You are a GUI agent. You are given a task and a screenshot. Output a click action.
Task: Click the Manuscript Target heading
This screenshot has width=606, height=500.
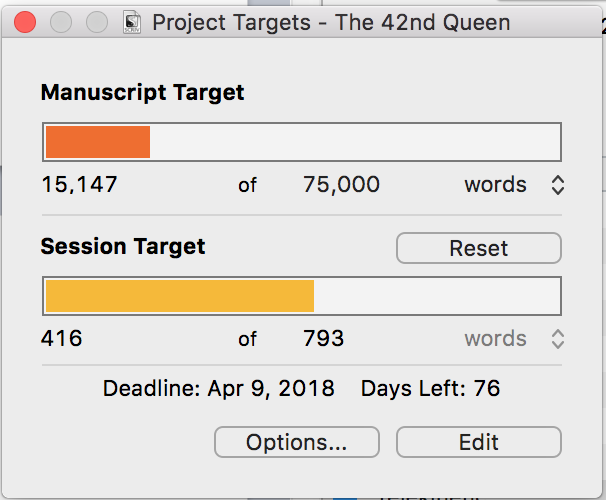142,93
